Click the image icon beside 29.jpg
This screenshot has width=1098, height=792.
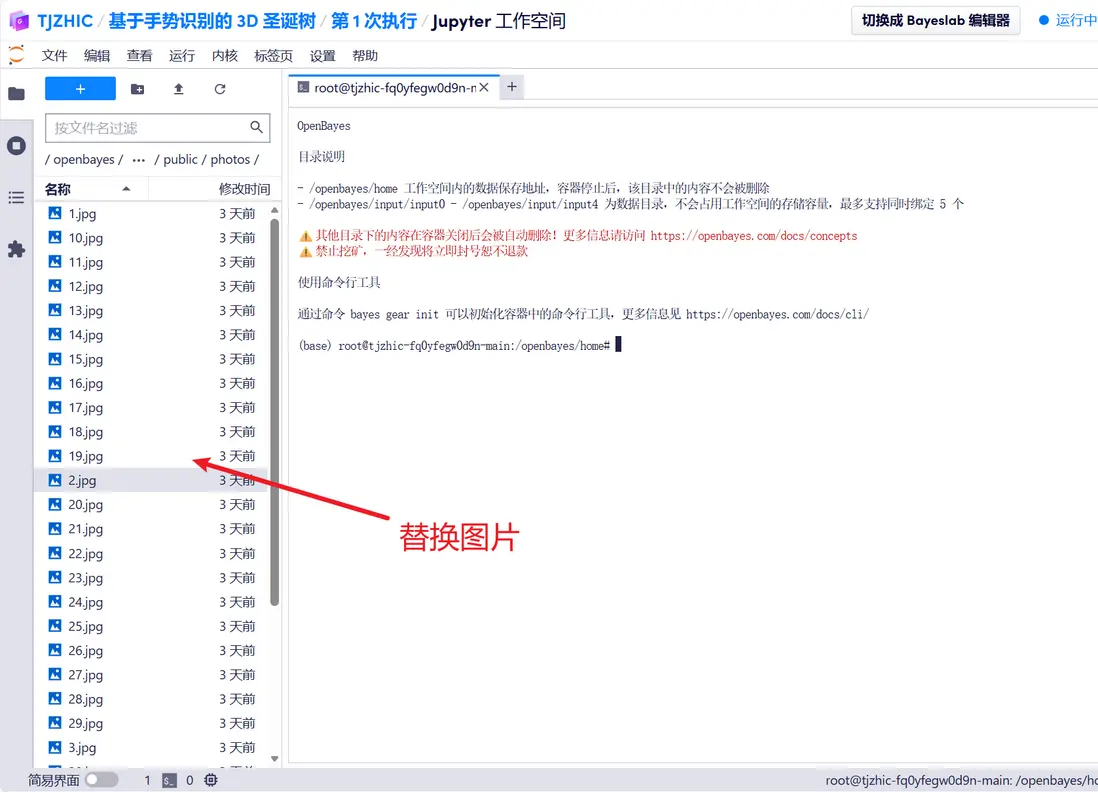coord(55,723)
